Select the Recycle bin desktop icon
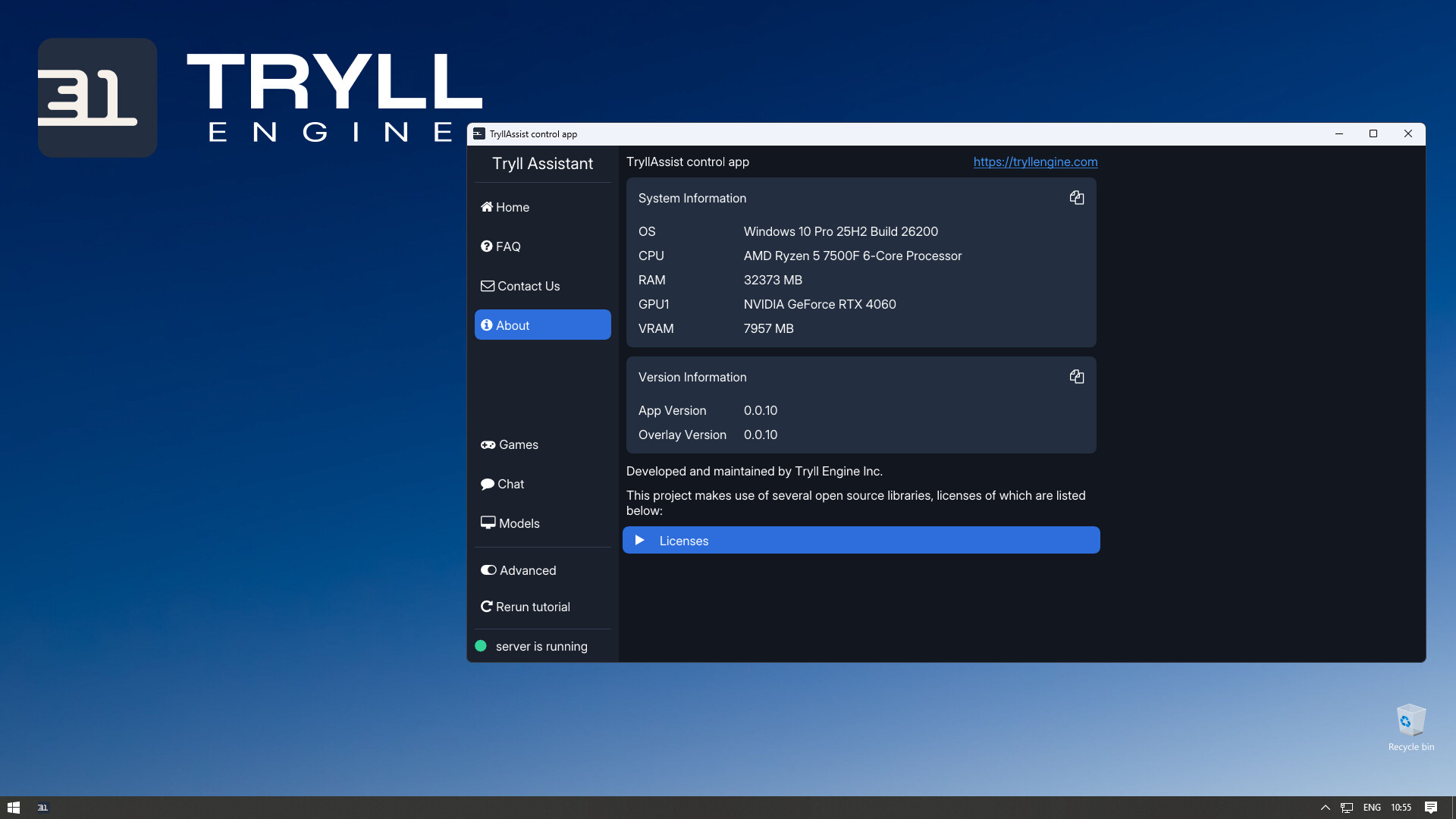The height and width of the screenshot is (819, 1456). [1410, 727]
